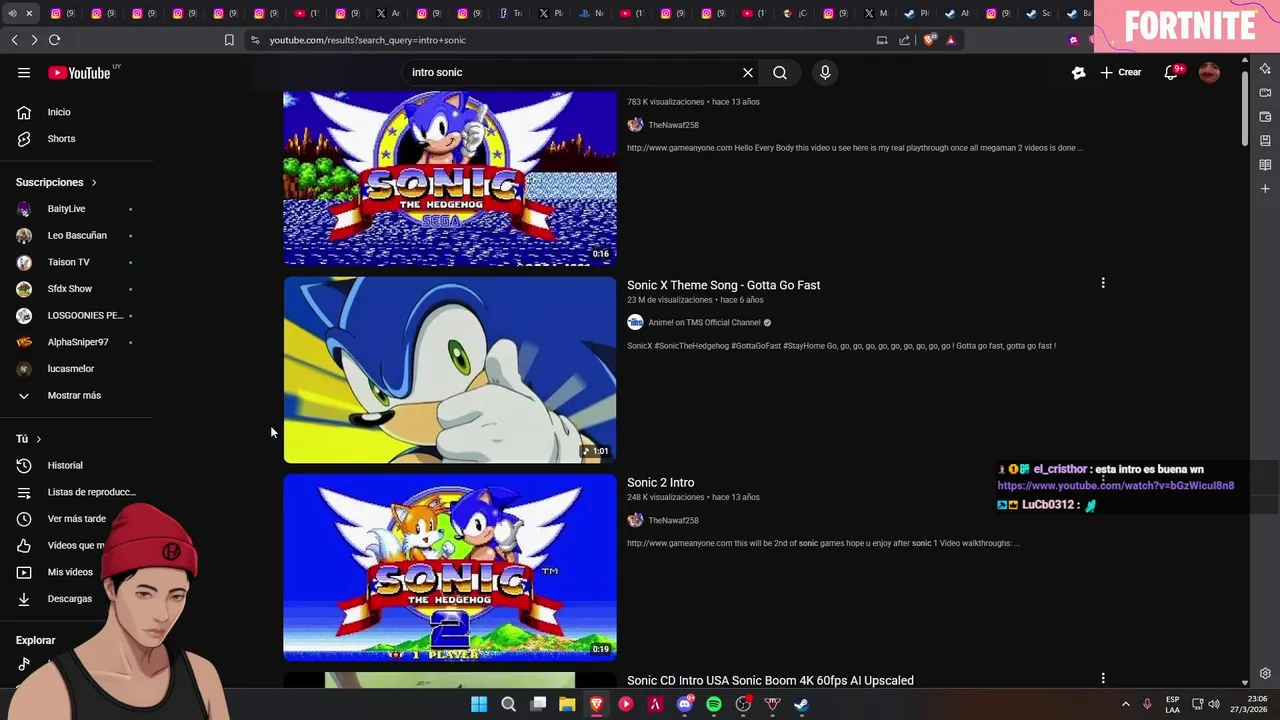Image resolution: width=1280 pixels, height=720 pixels.
Task: Open File Explorer from the taskbar
Action: click(567, 704)
